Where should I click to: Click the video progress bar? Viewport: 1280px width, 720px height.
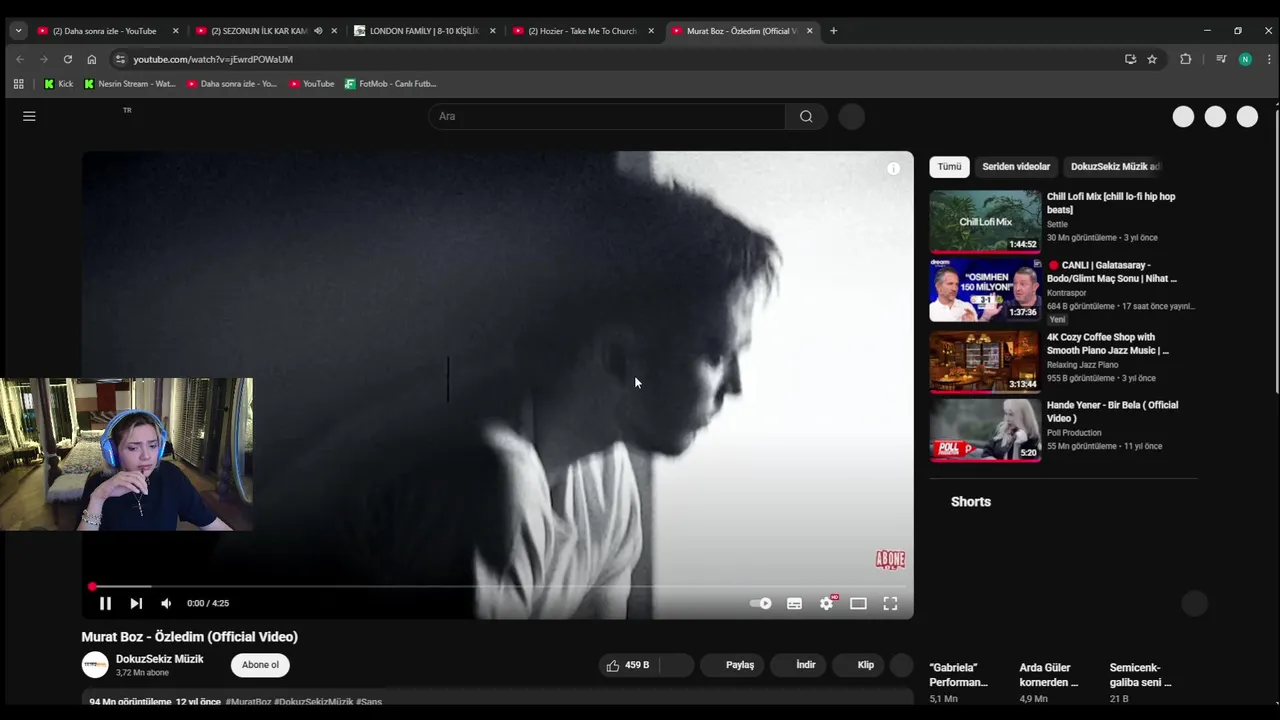click(x=499, y=587)
